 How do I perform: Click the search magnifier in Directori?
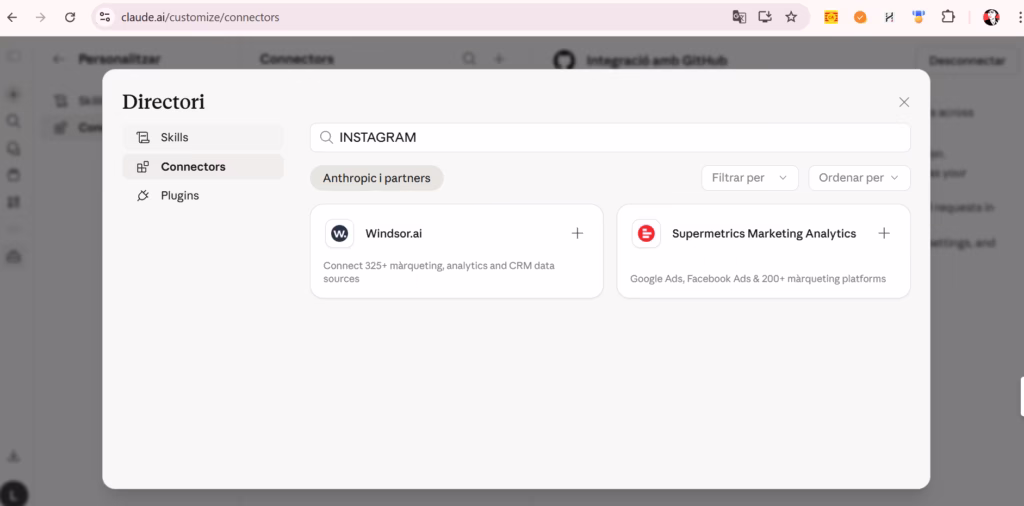pos(326,138)
